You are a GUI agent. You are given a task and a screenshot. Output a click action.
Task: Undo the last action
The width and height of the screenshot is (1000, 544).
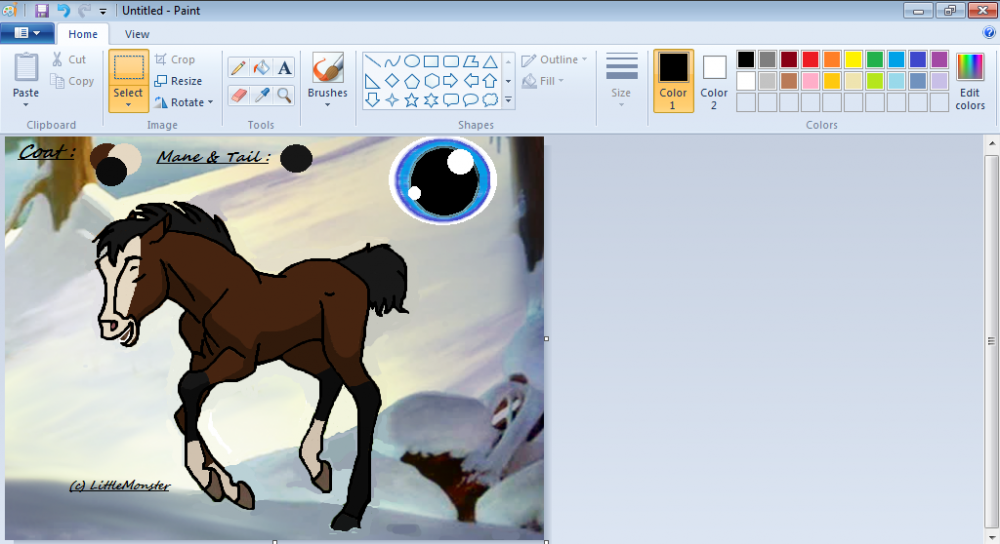coord(63,11)
